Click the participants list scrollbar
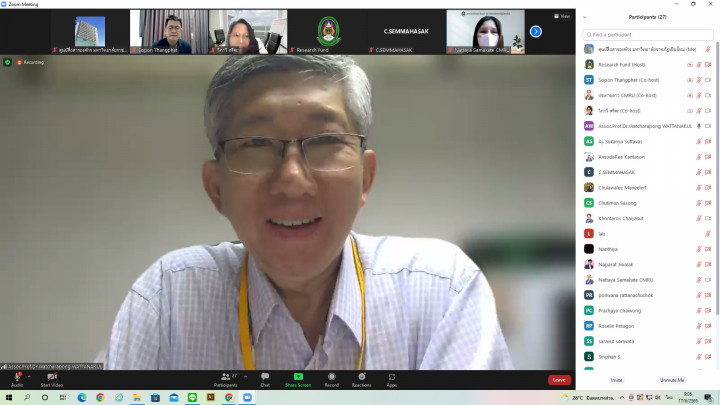 [717, 179]
